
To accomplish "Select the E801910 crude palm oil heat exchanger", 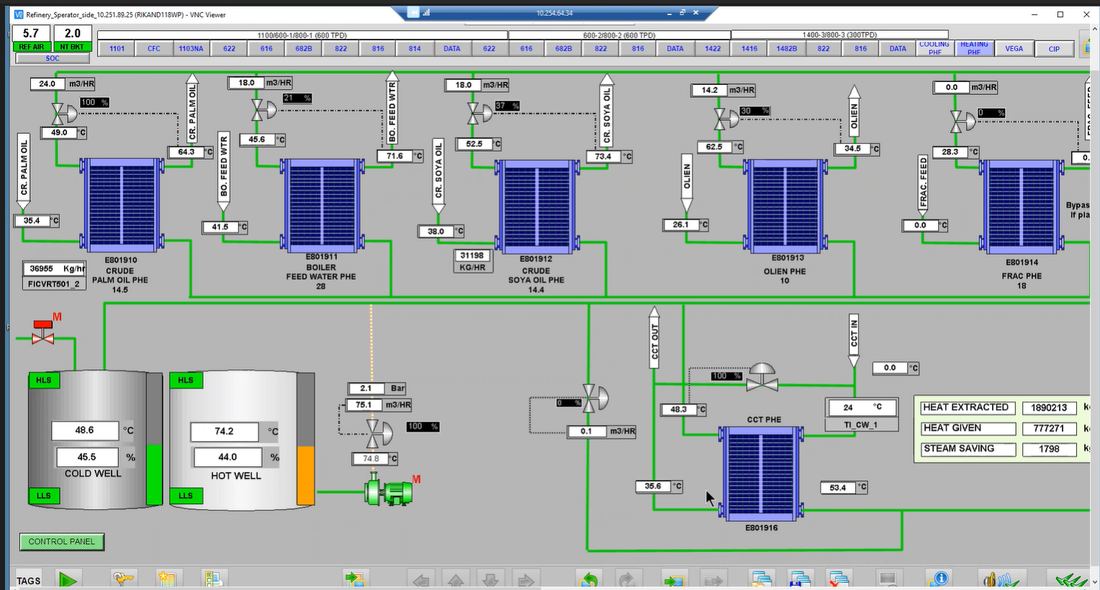I will coord(121,205).
